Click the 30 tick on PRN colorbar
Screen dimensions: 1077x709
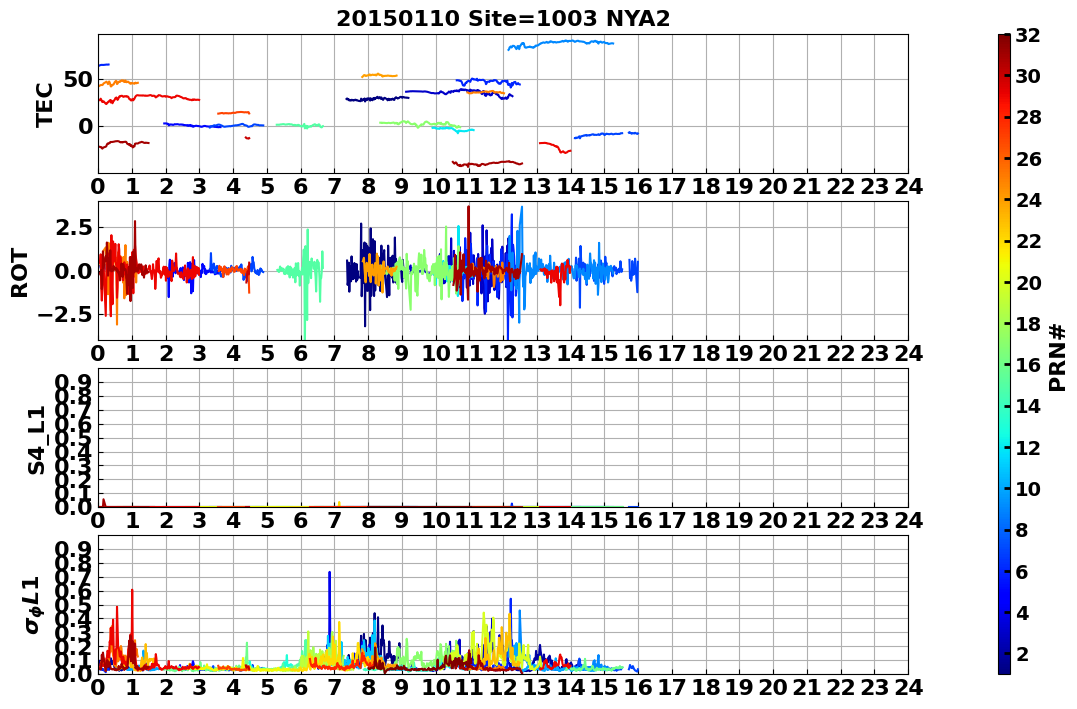[x=1028, y=76]
